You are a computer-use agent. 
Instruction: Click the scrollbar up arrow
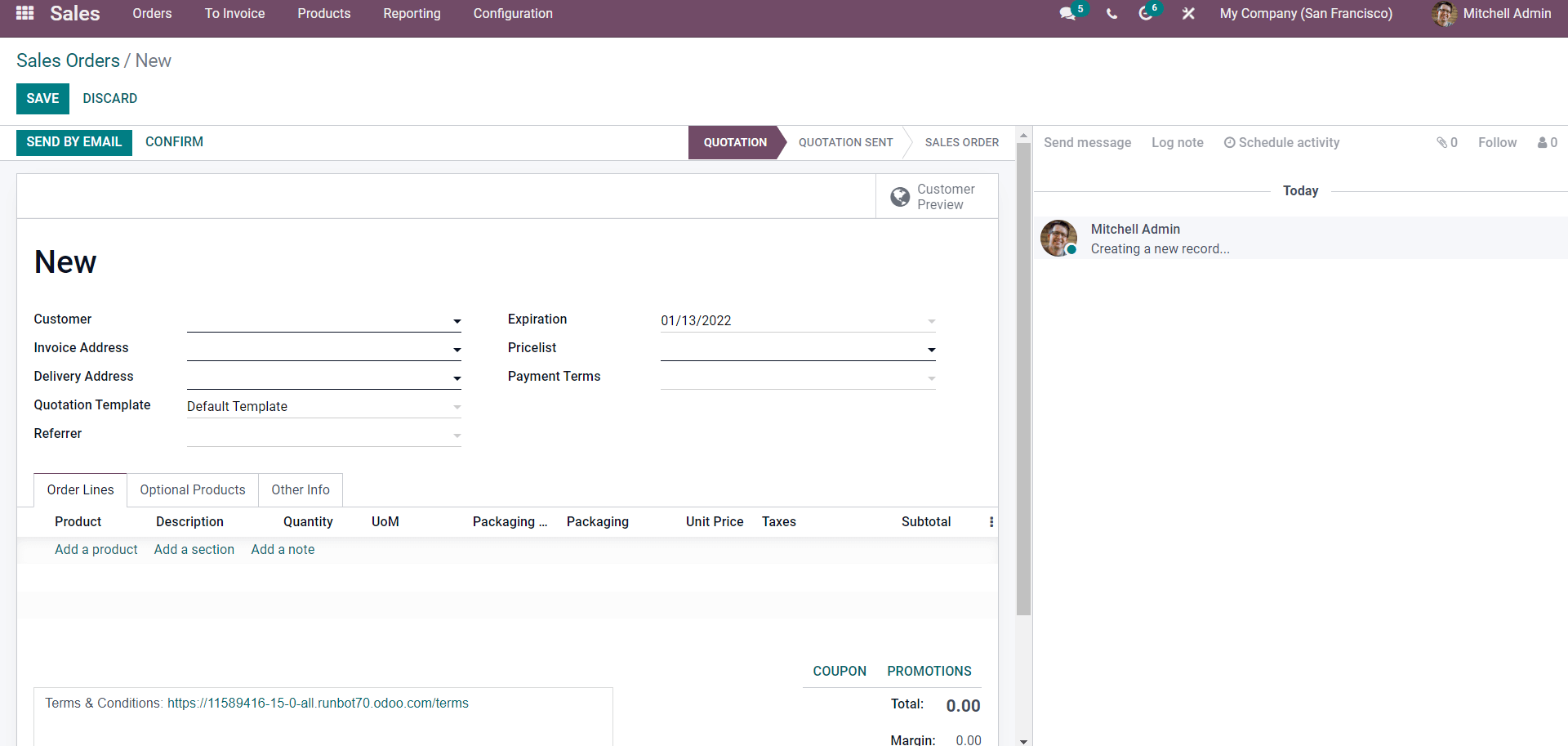click(1023, 134)
